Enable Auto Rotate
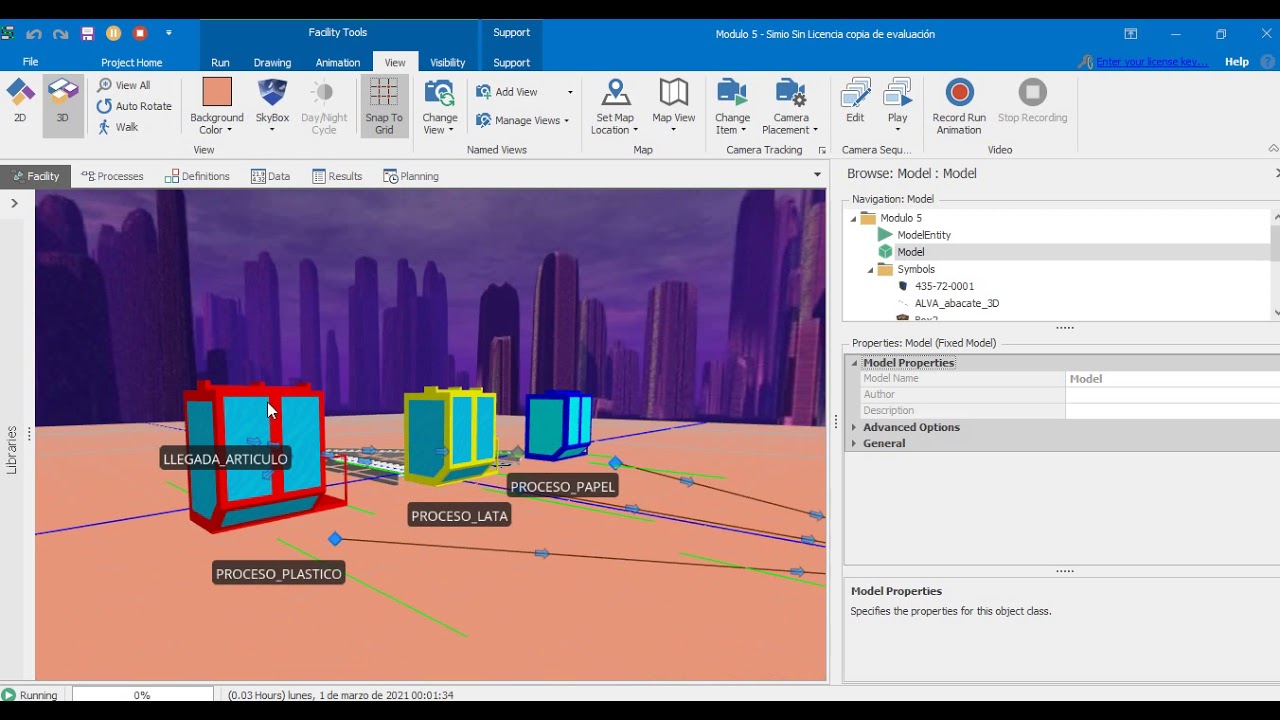Viewport: 1280px width, 720px height. coord(134,106)
